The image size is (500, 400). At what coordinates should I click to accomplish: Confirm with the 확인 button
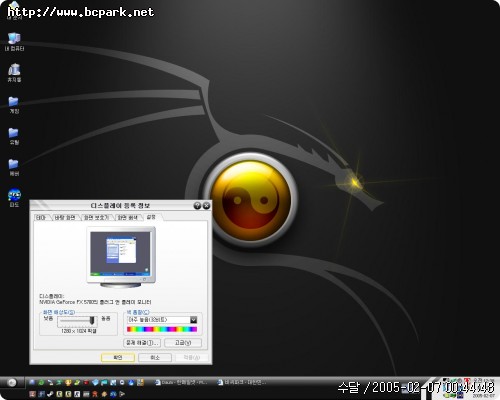118,358
